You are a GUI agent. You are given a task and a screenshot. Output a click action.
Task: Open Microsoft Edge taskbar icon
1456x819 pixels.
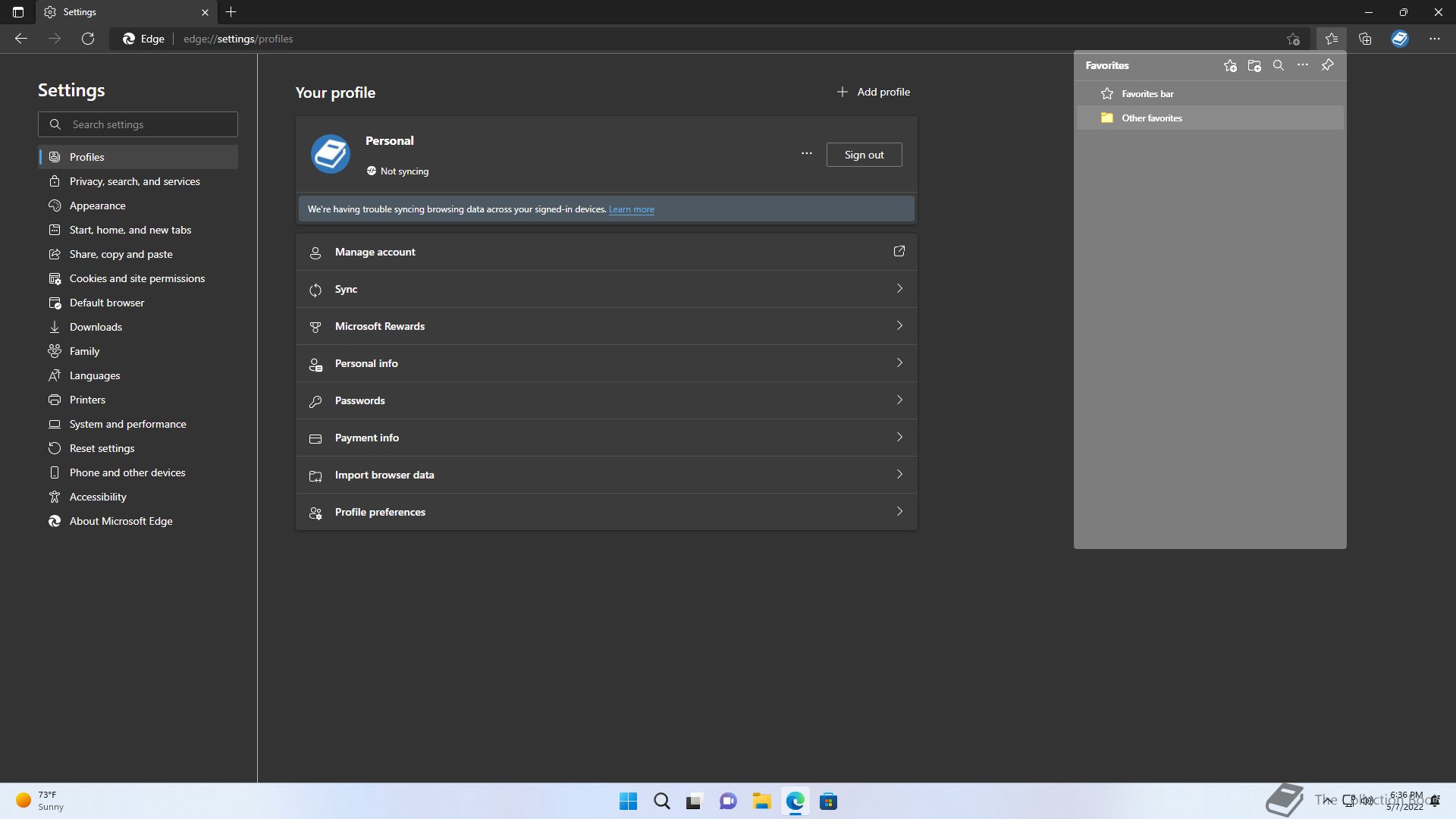[795, 802]
